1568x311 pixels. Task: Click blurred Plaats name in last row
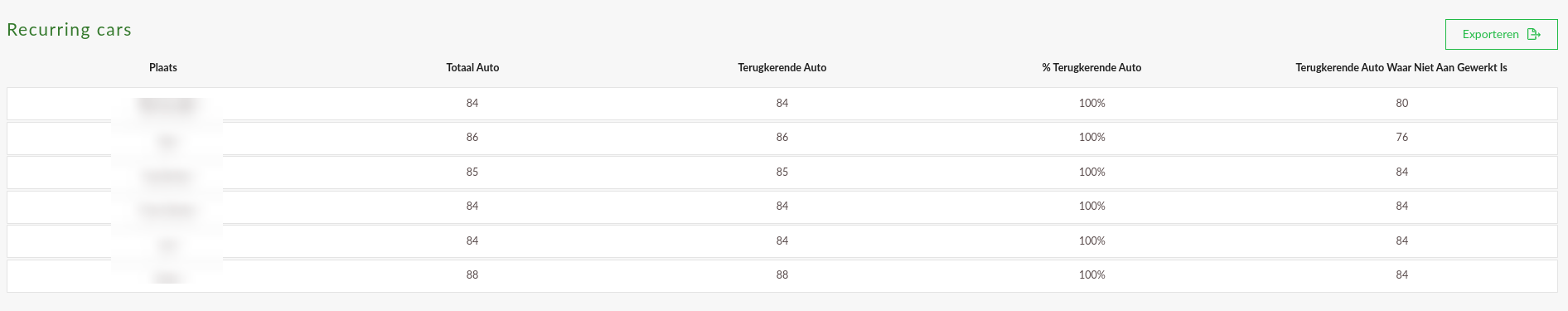pos(167,277)
